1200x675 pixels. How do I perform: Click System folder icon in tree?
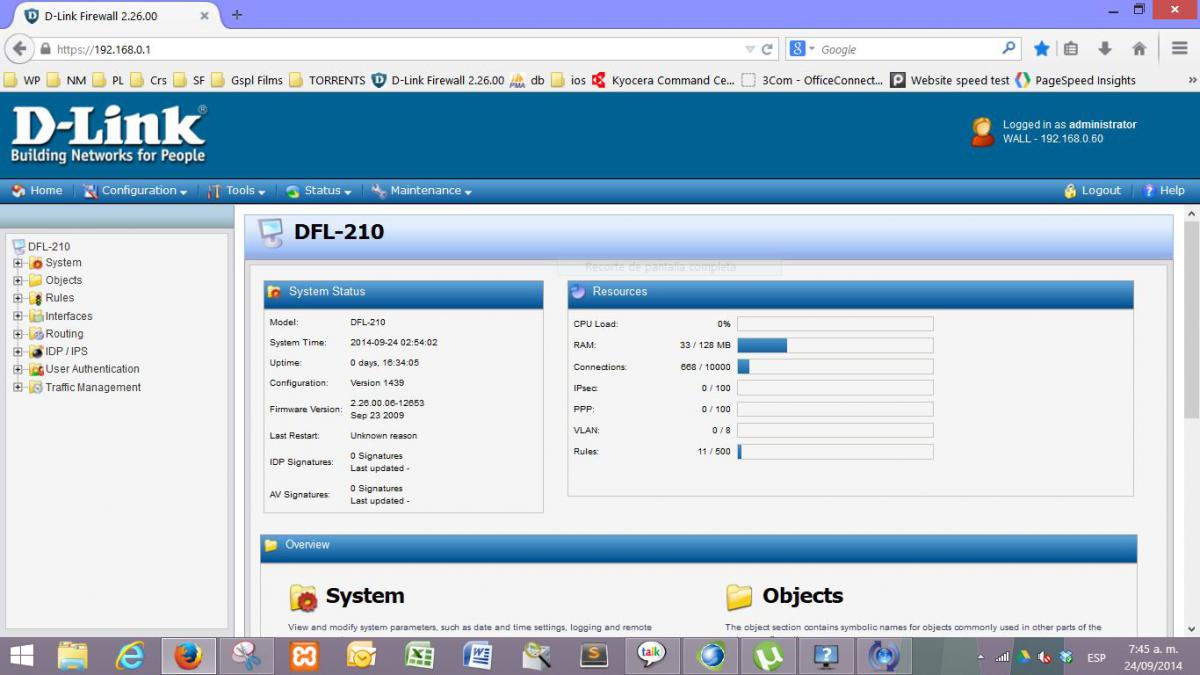point(35,263)
